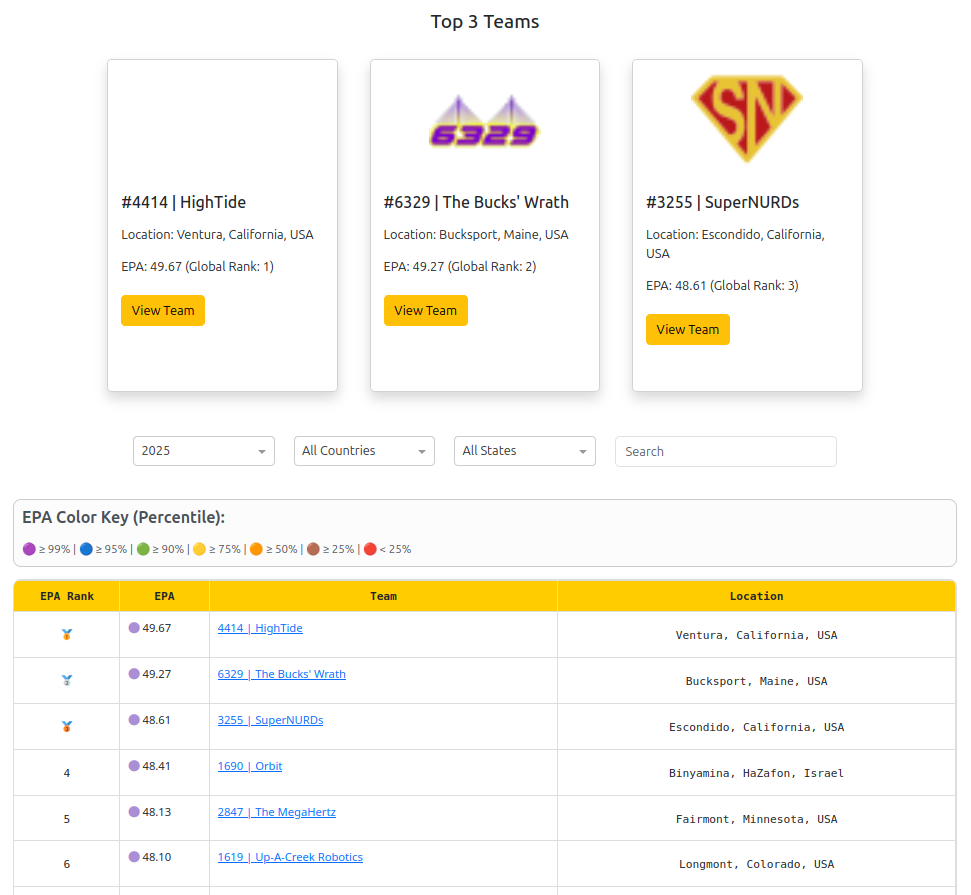Open the All States filter dropdown
Viewport: 971px width, 895px height.
[x=524, y=451]
